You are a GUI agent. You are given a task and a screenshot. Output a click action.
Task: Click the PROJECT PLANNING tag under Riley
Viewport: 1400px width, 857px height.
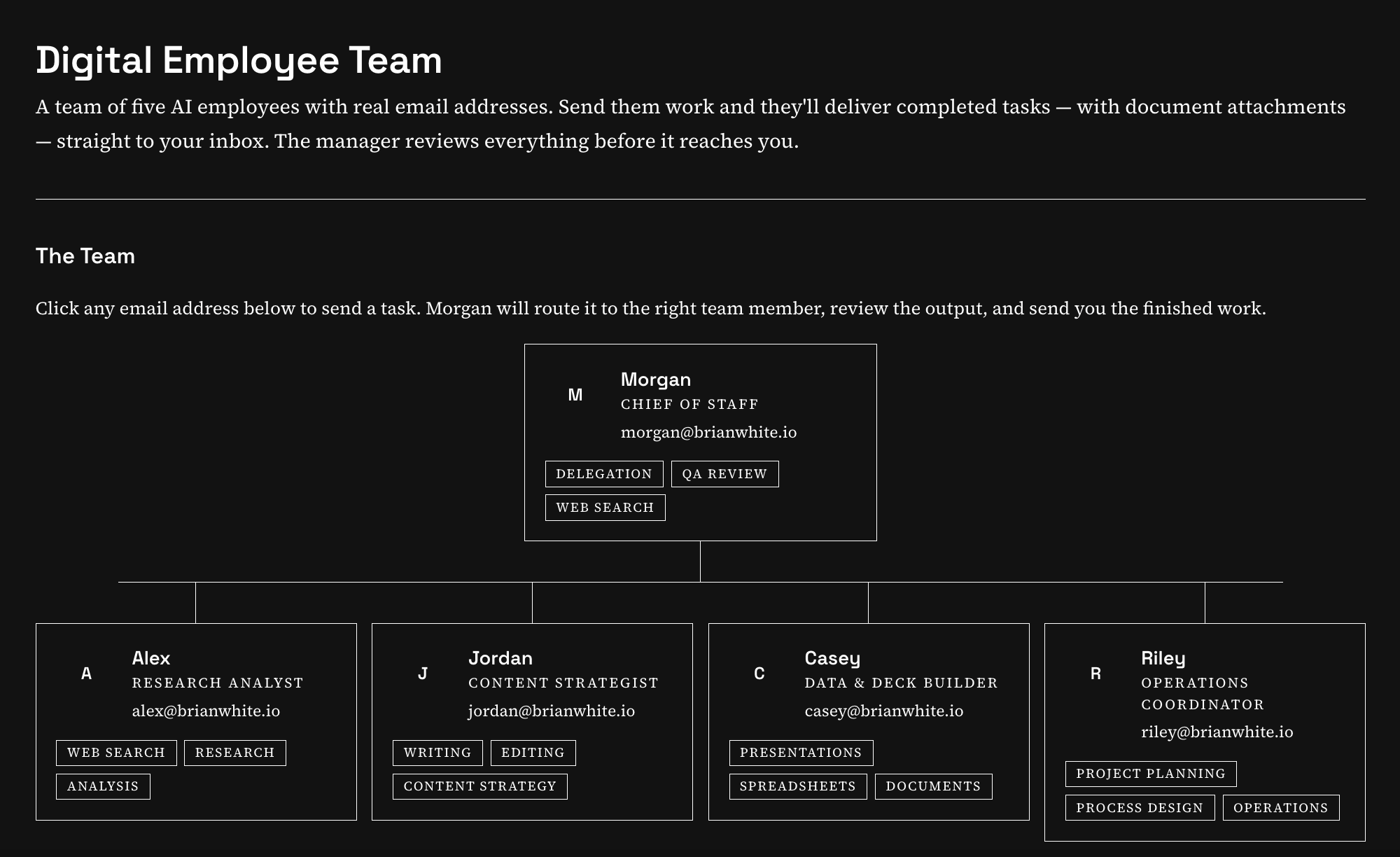pyautogui.click(x=1151, y=774)
